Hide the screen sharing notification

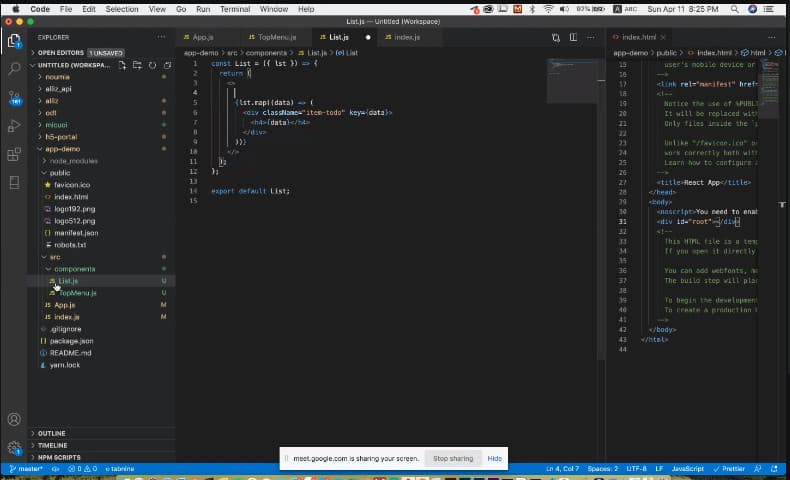point(494,458)
